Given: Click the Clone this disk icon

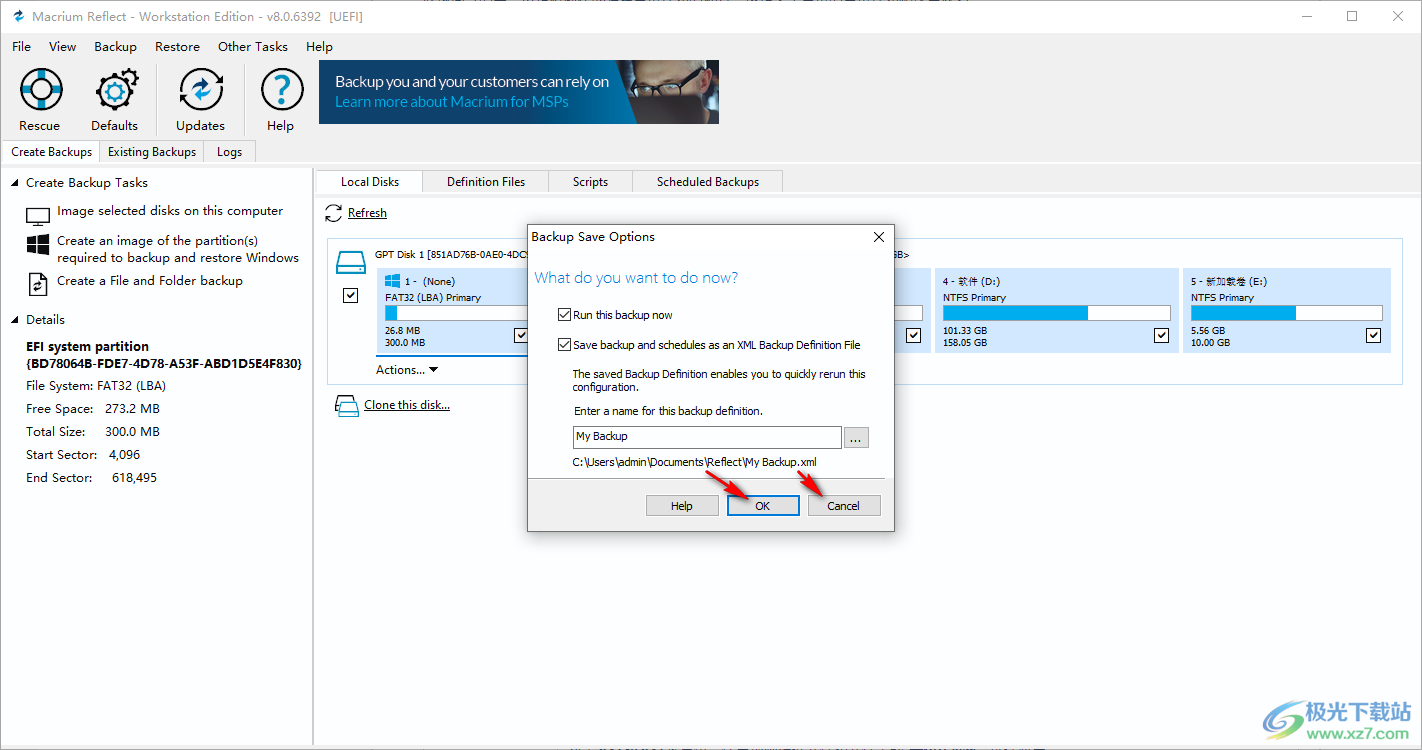Looking at the screenshot, I should 346,405.
